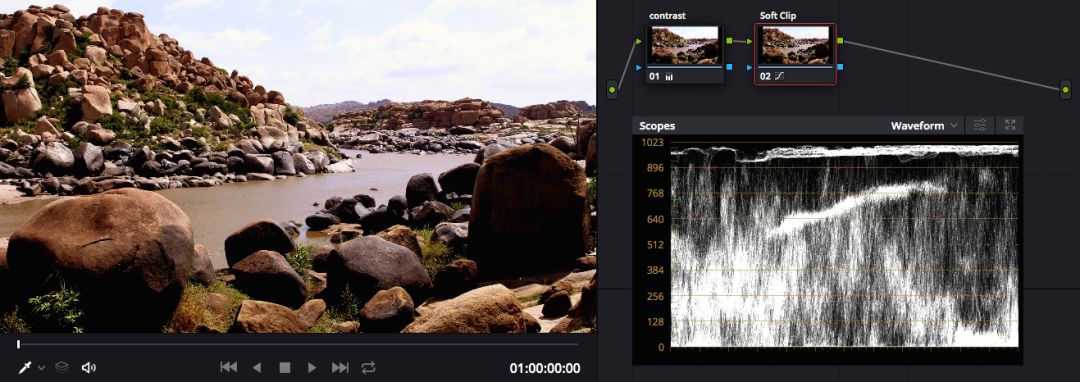Jump to the last frame

coord(340,368)
